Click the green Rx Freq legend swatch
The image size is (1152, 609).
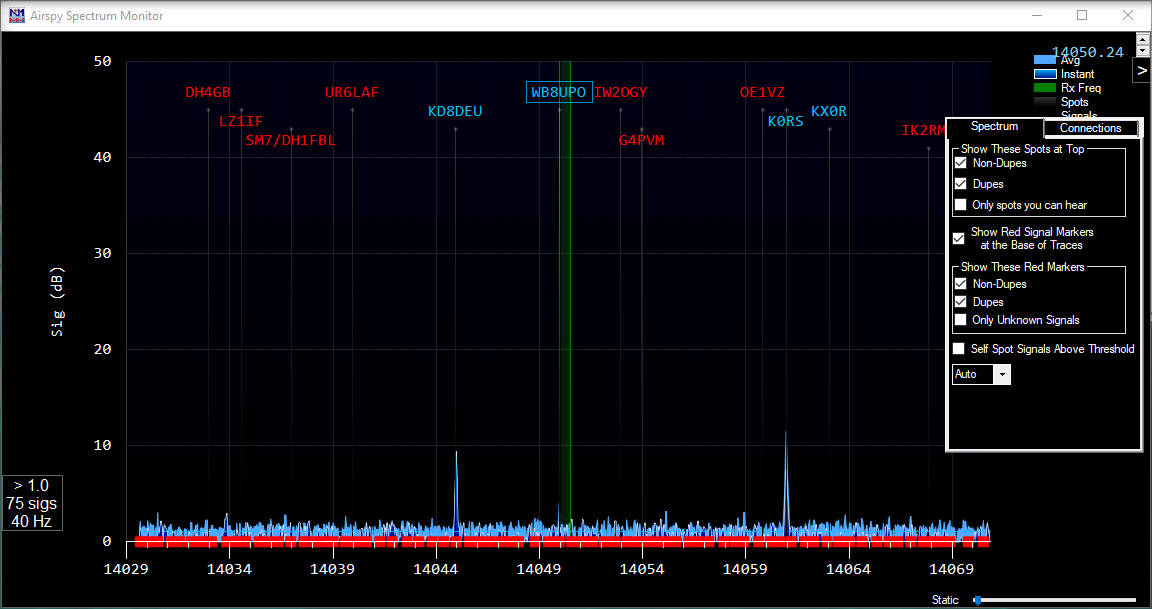pos(1044,88)
